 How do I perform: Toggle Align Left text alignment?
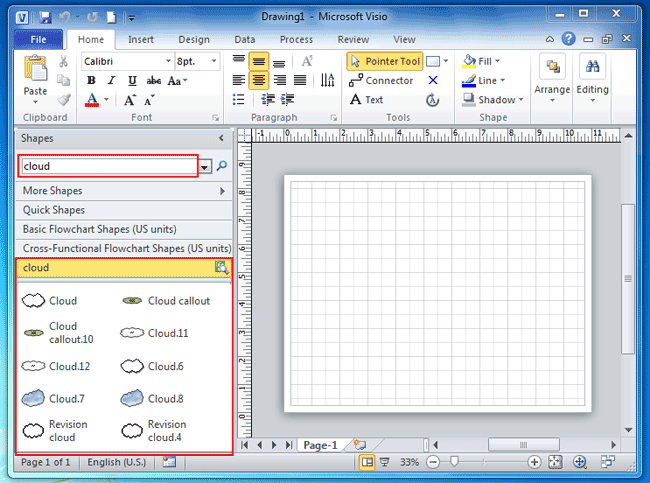coord(238,80)
